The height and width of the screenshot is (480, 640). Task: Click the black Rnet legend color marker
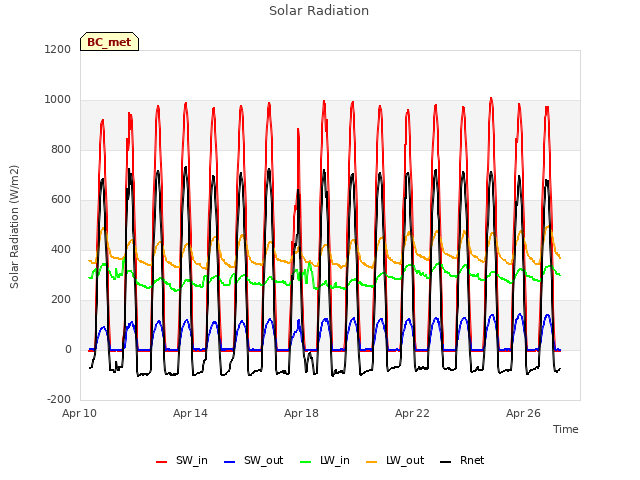(x=446, y=462)
